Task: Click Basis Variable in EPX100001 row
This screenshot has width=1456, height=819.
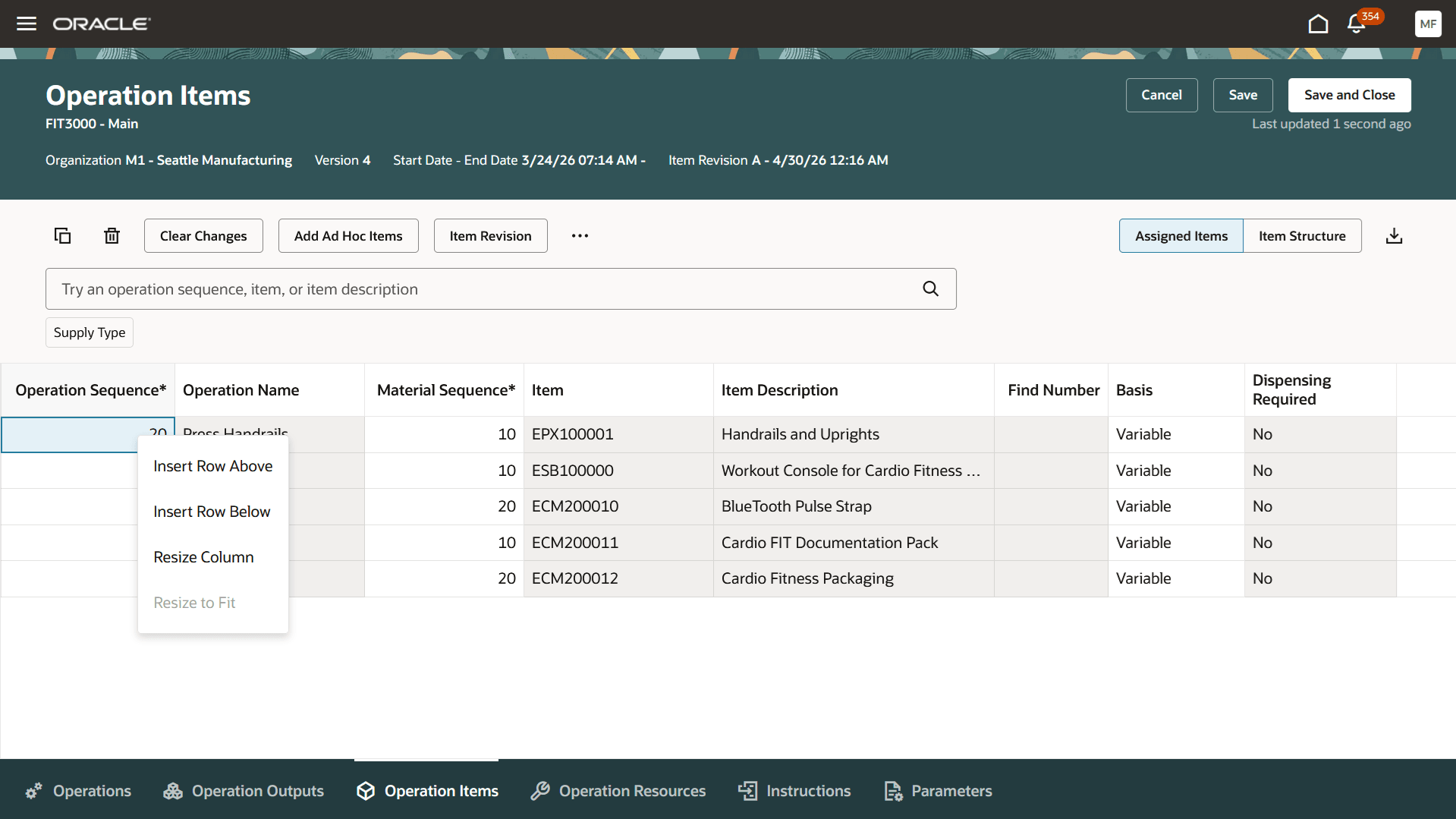Action: 1176,434
